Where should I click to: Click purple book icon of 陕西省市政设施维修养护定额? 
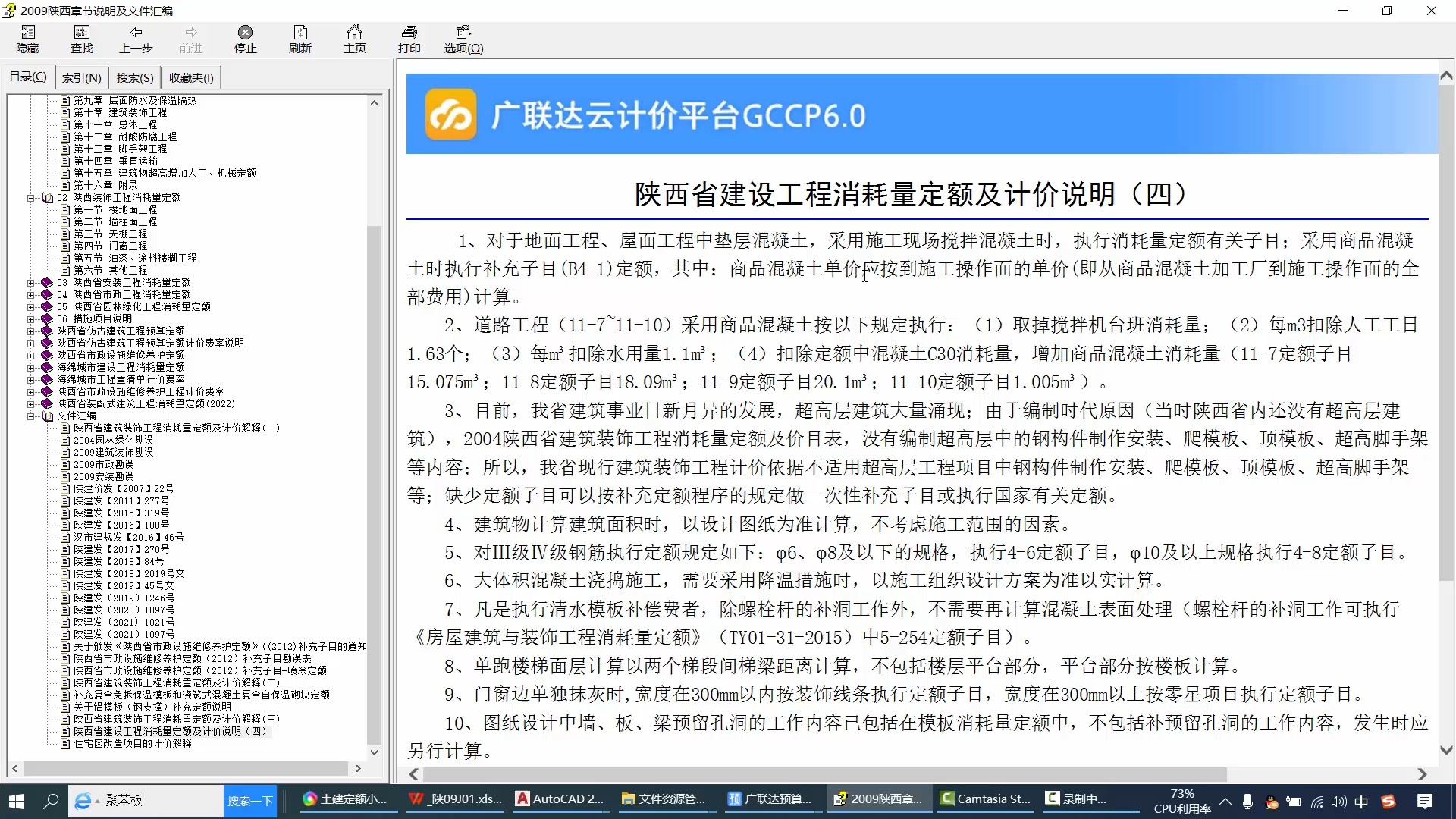point(47,356)
